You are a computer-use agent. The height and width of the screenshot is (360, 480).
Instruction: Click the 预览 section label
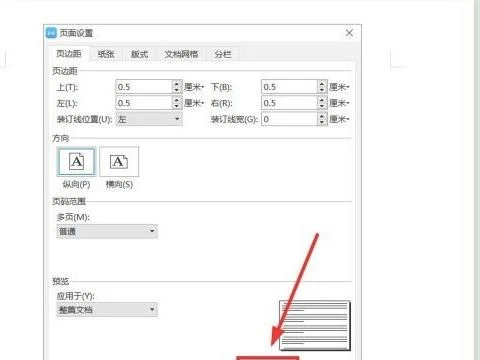coord(61,281)
